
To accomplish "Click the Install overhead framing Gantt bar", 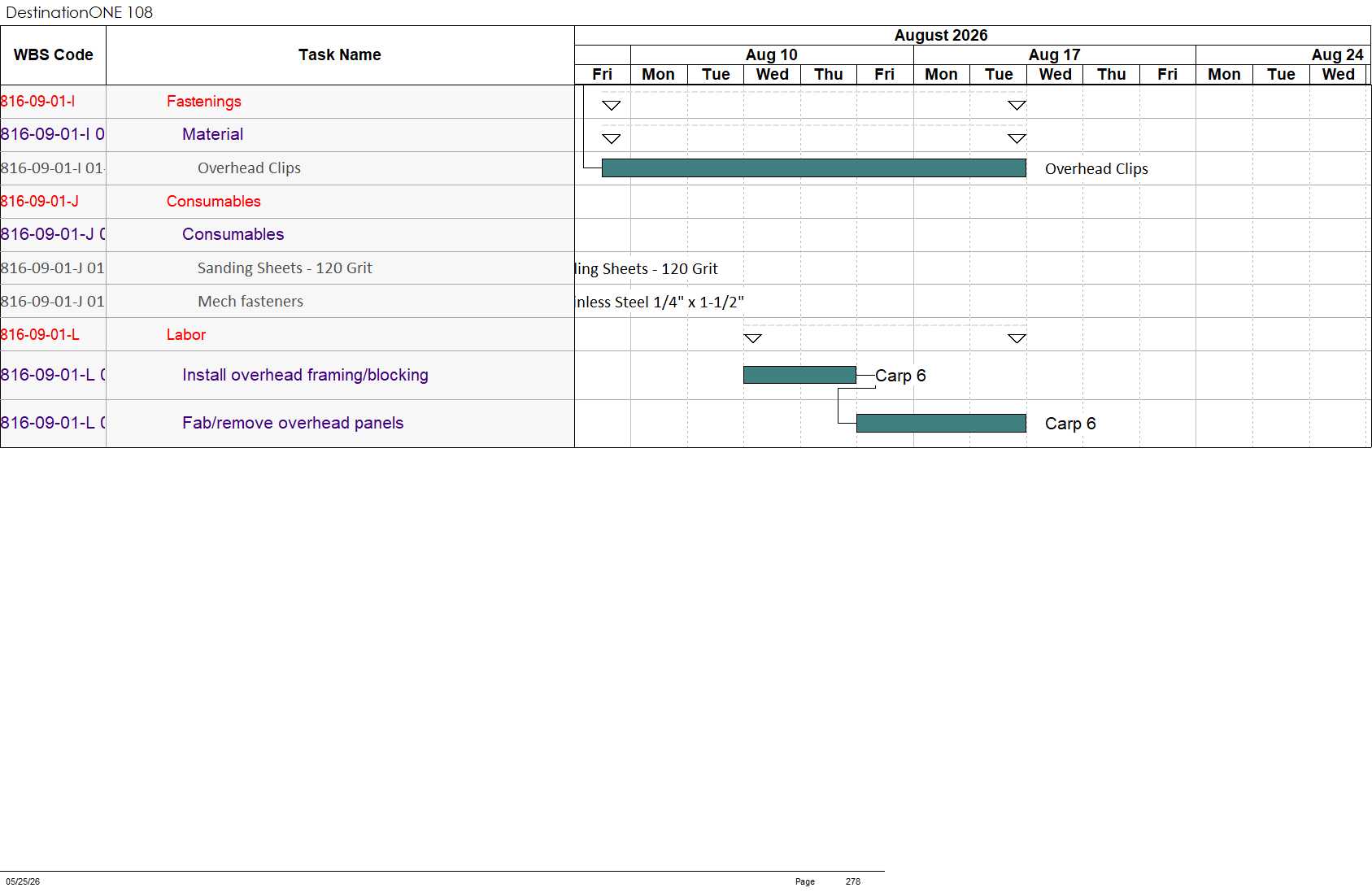I will (x=799, y=375).
